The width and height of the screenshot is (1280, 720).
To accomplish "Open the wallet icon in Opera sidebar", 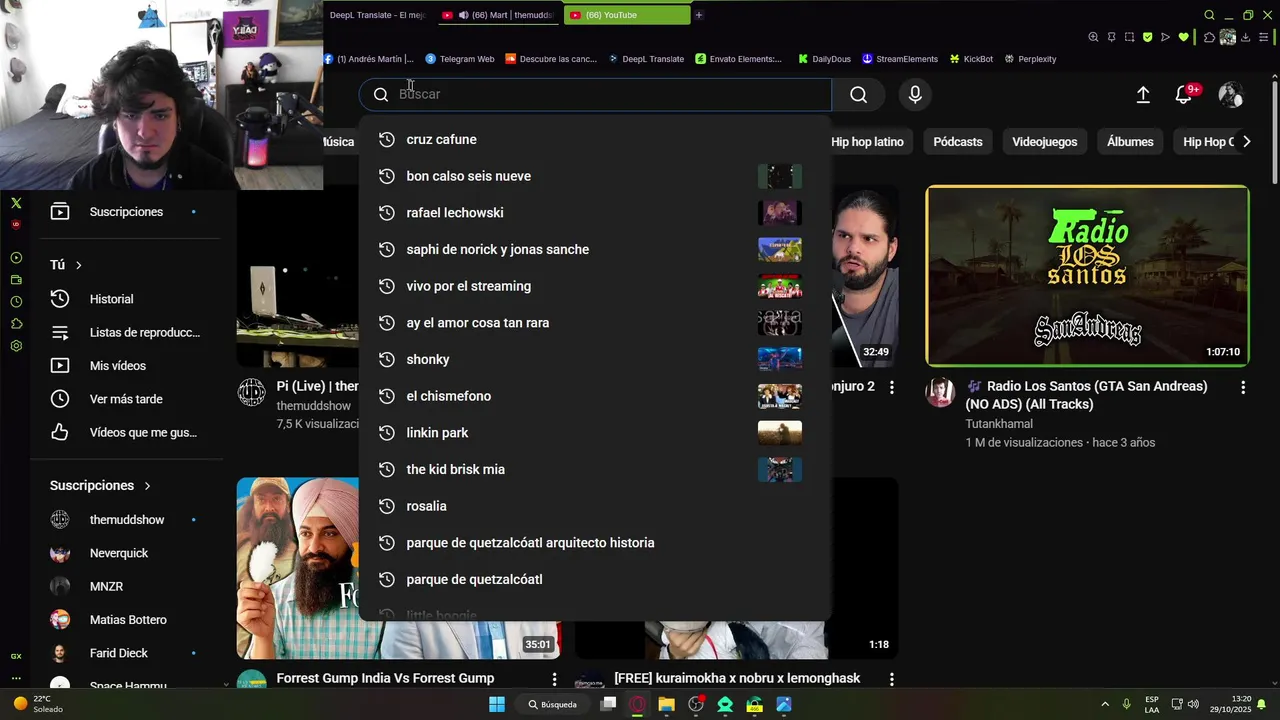I will [16, 280].
